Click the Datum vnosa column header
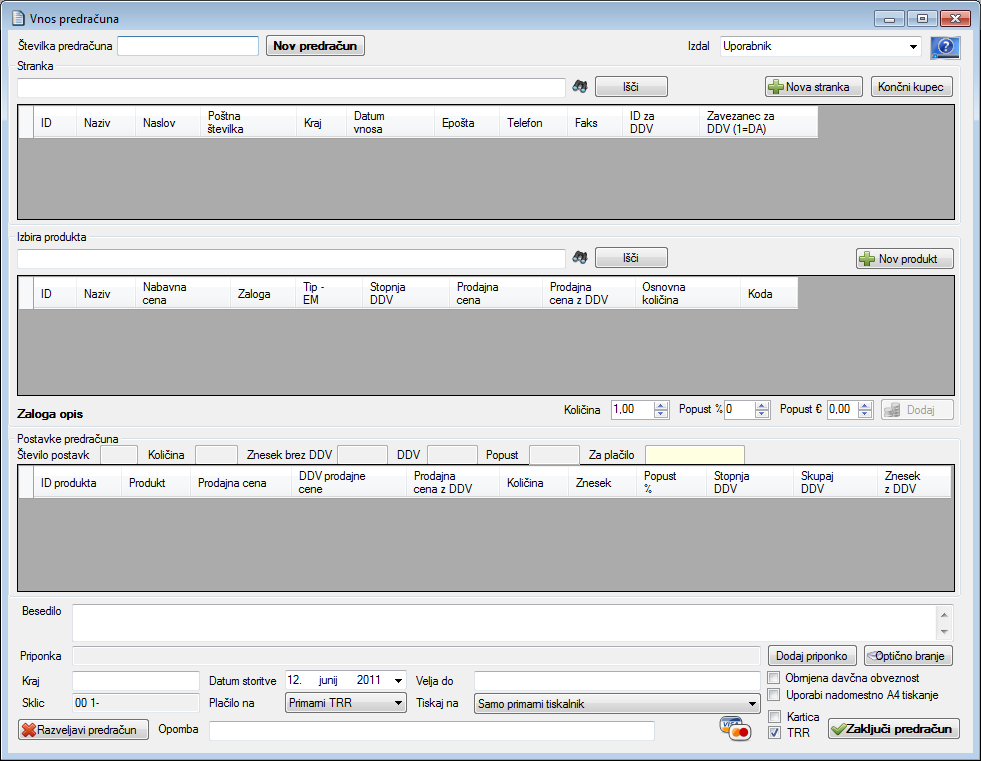The width and height of the screenshot is (981, 761). (390, 123)
